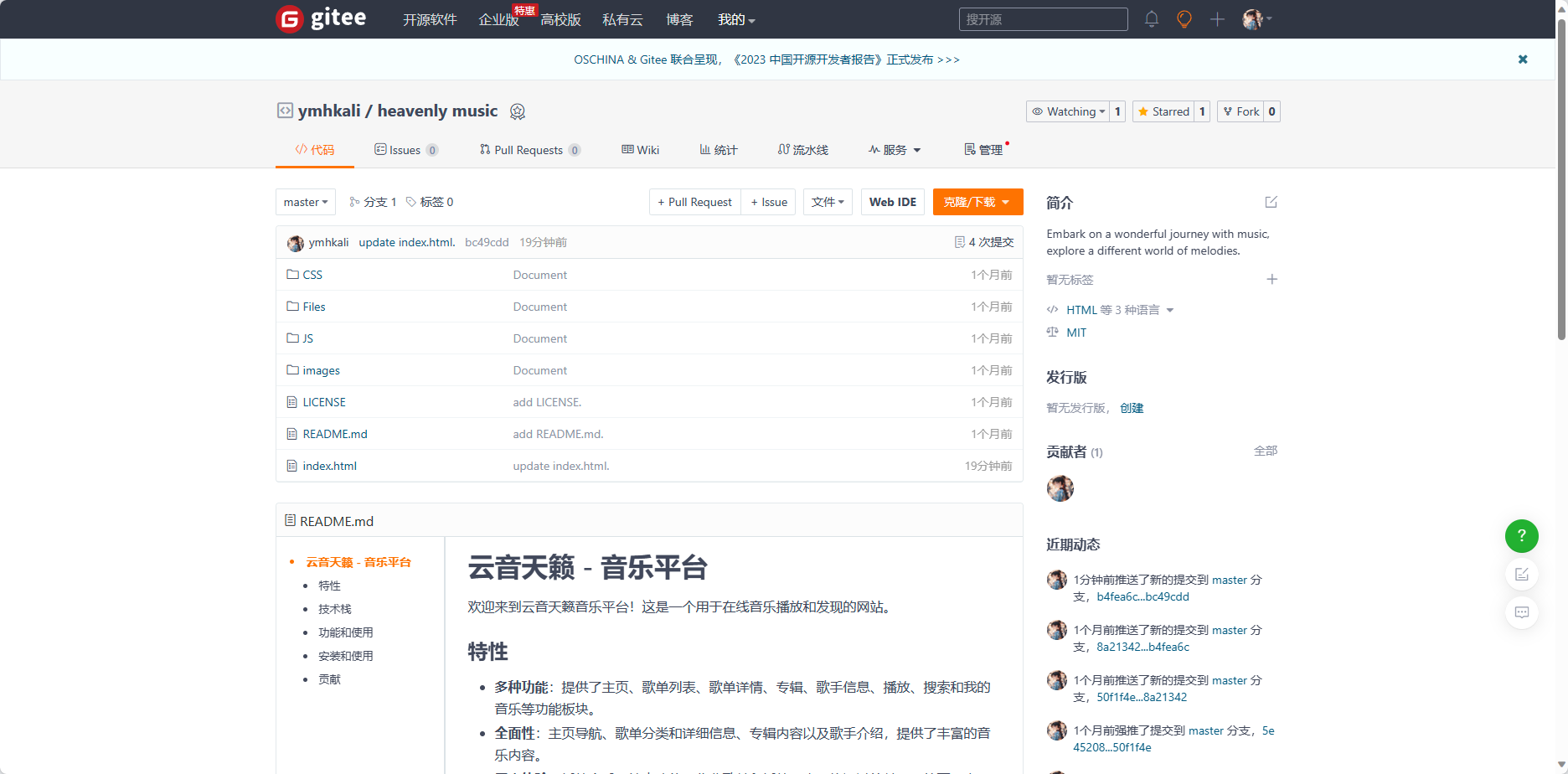Screen dimensions: 1568x774
Task: Open the Files folder
Action: click(313, 307)
